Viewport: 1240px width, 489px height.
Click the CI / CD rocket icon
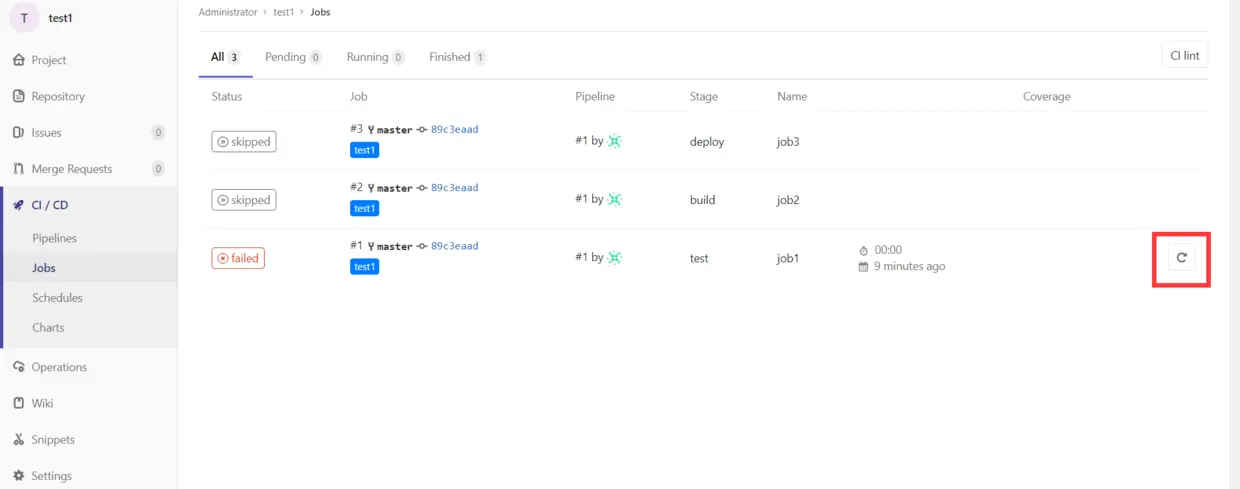coord(18,205)
